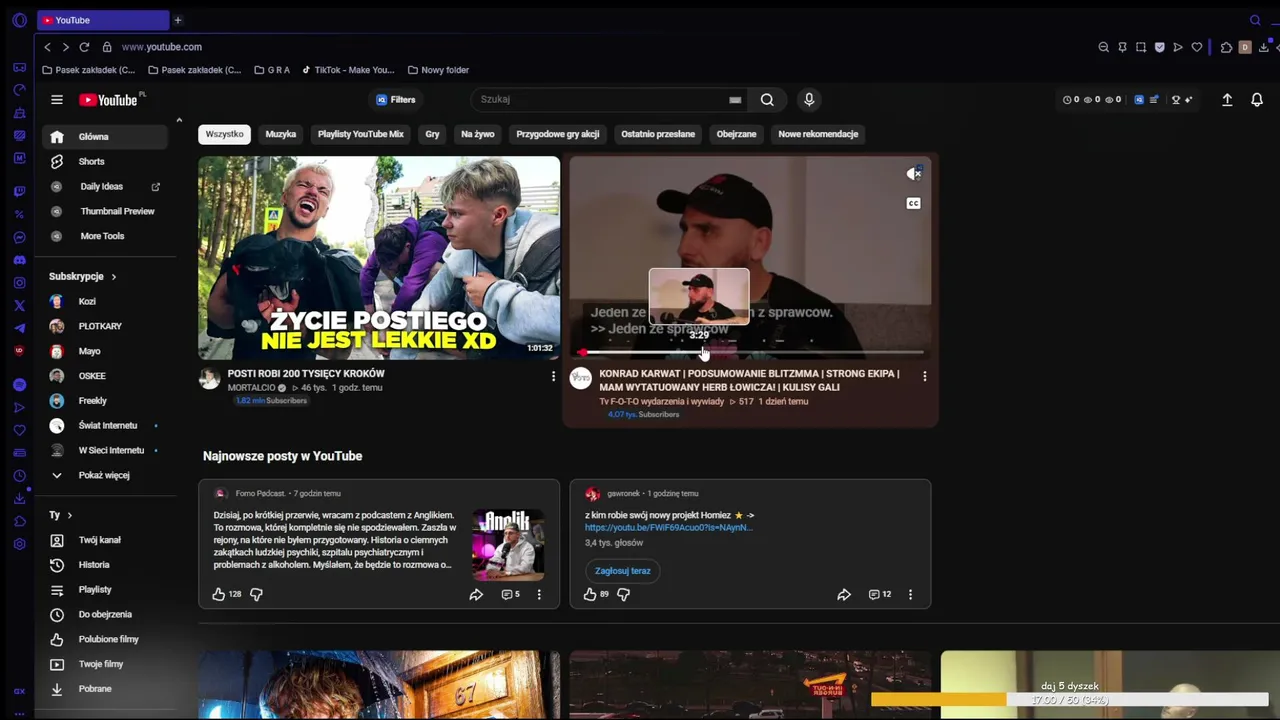Open comments on the gawronek post
1280x720 pixels.
click(x=880, y=594)
